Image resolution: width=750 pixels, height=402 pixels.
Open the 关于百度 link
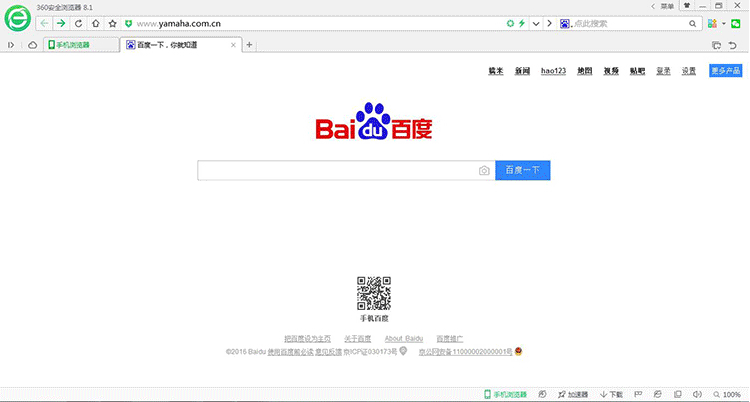click(358, 339)
